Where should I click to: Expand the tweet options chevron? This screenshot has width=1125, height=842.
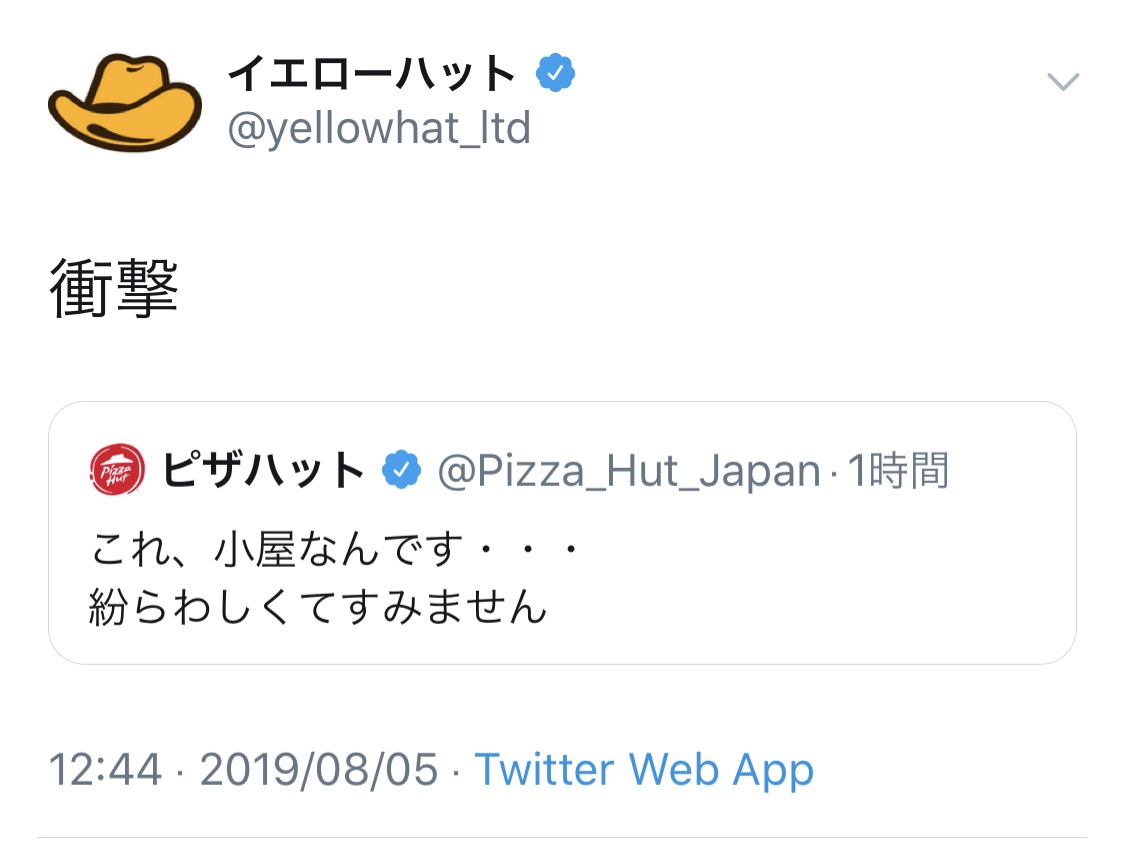[x=1062, y=81]
